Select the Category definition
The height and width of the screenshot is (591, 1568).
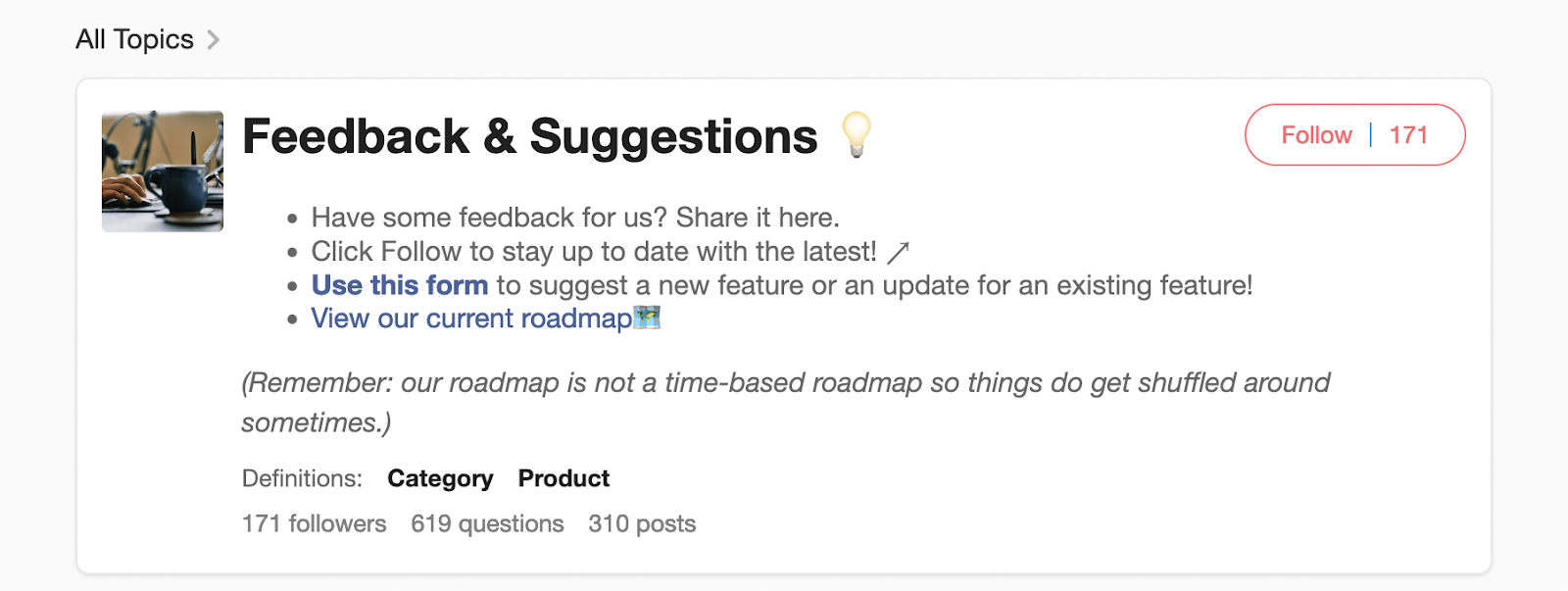[440, 478]
